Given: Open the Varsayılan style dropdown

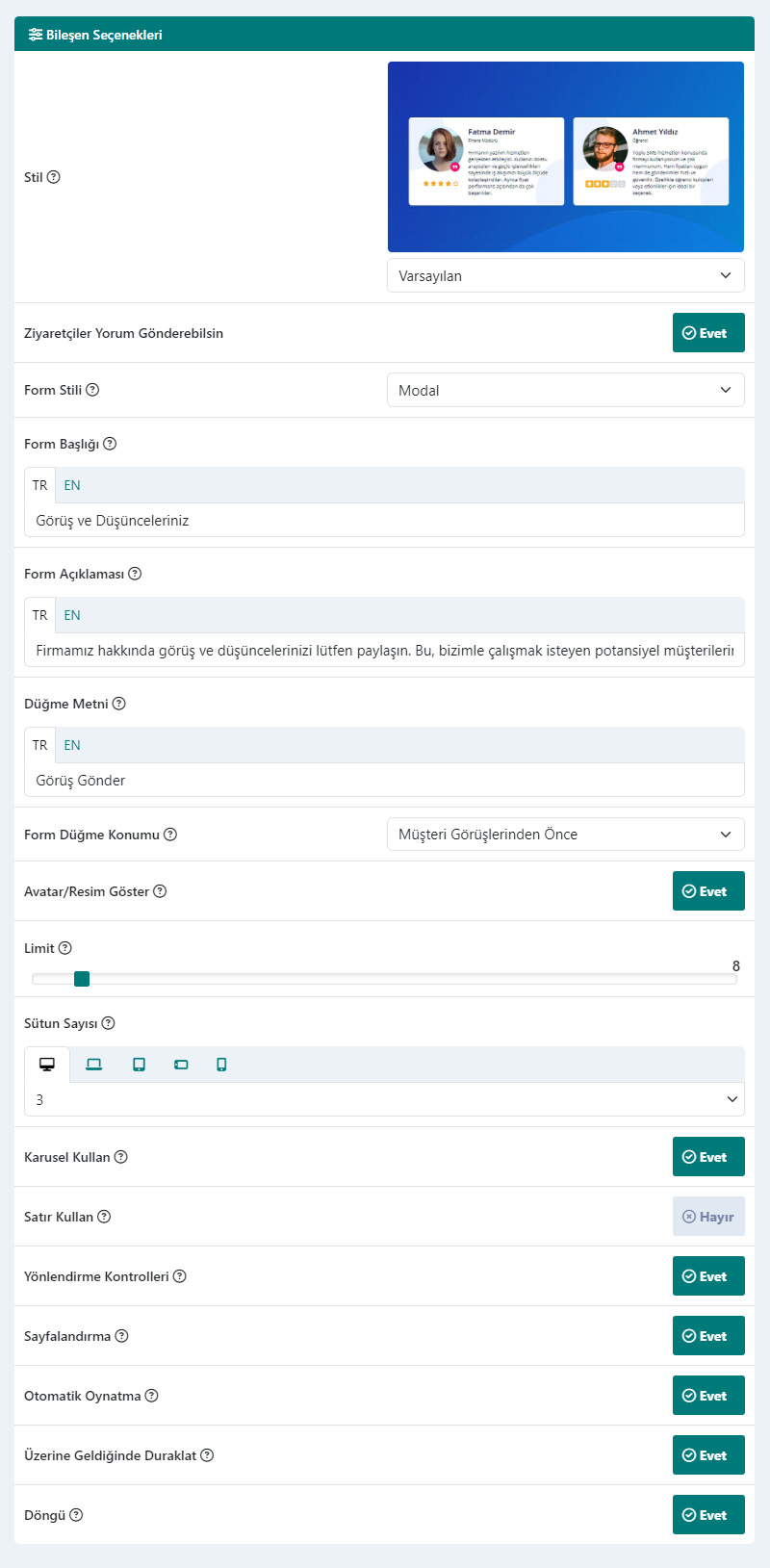Looking at the screenshot, I should 566,275.
